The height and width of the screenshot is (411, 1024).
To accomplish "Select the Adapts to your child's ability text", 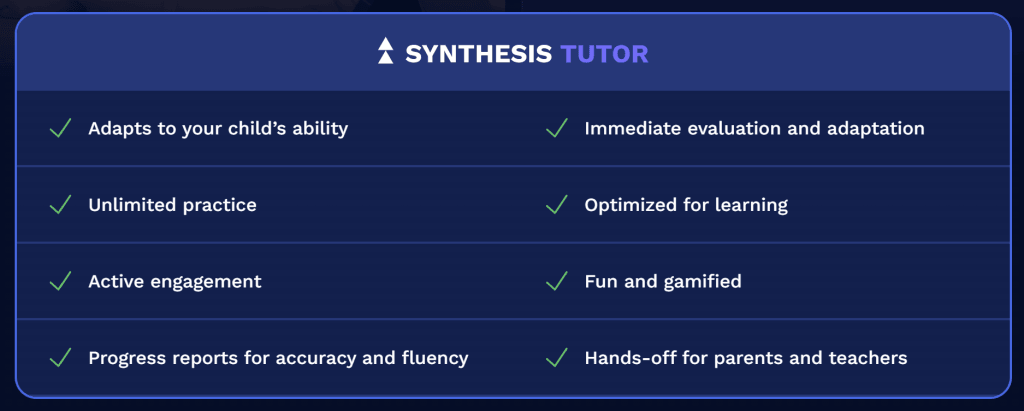I will 218,129.
